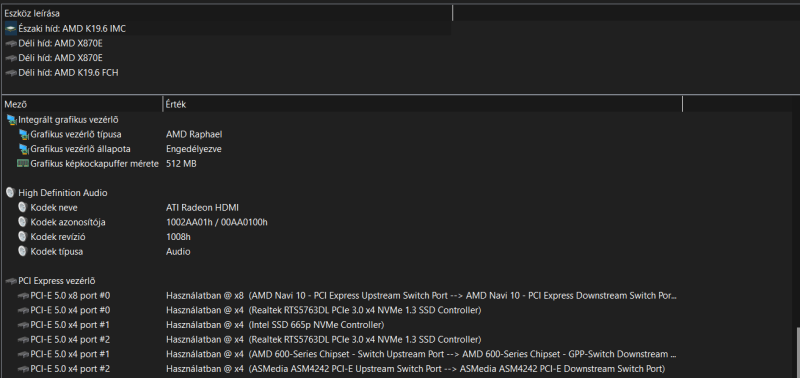Click the ASMedia ASM4242 PCI-E Upstream Switch Port value
This screenshot has width=800, height=378.
pos(416,369)
